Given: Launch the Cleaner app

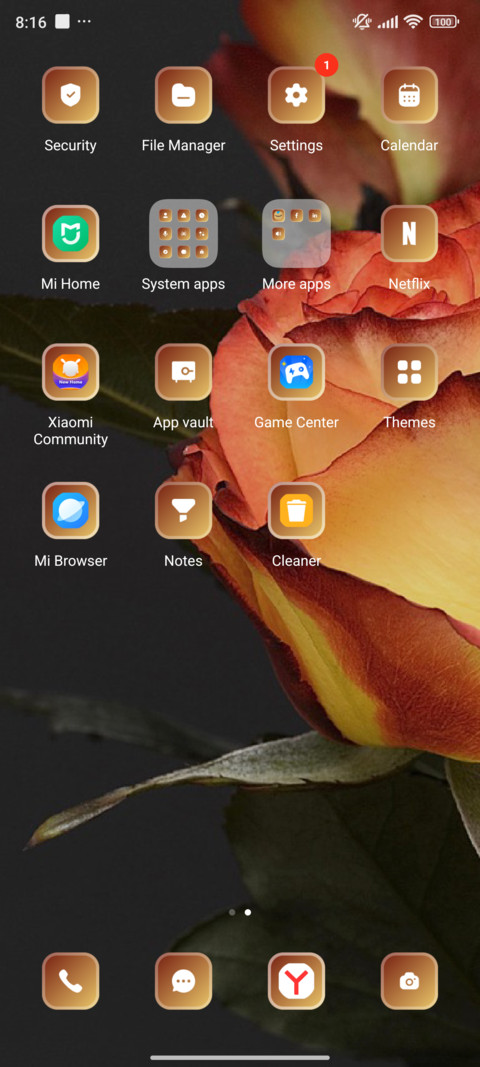Looking at the screenshot, I should 296,510.
